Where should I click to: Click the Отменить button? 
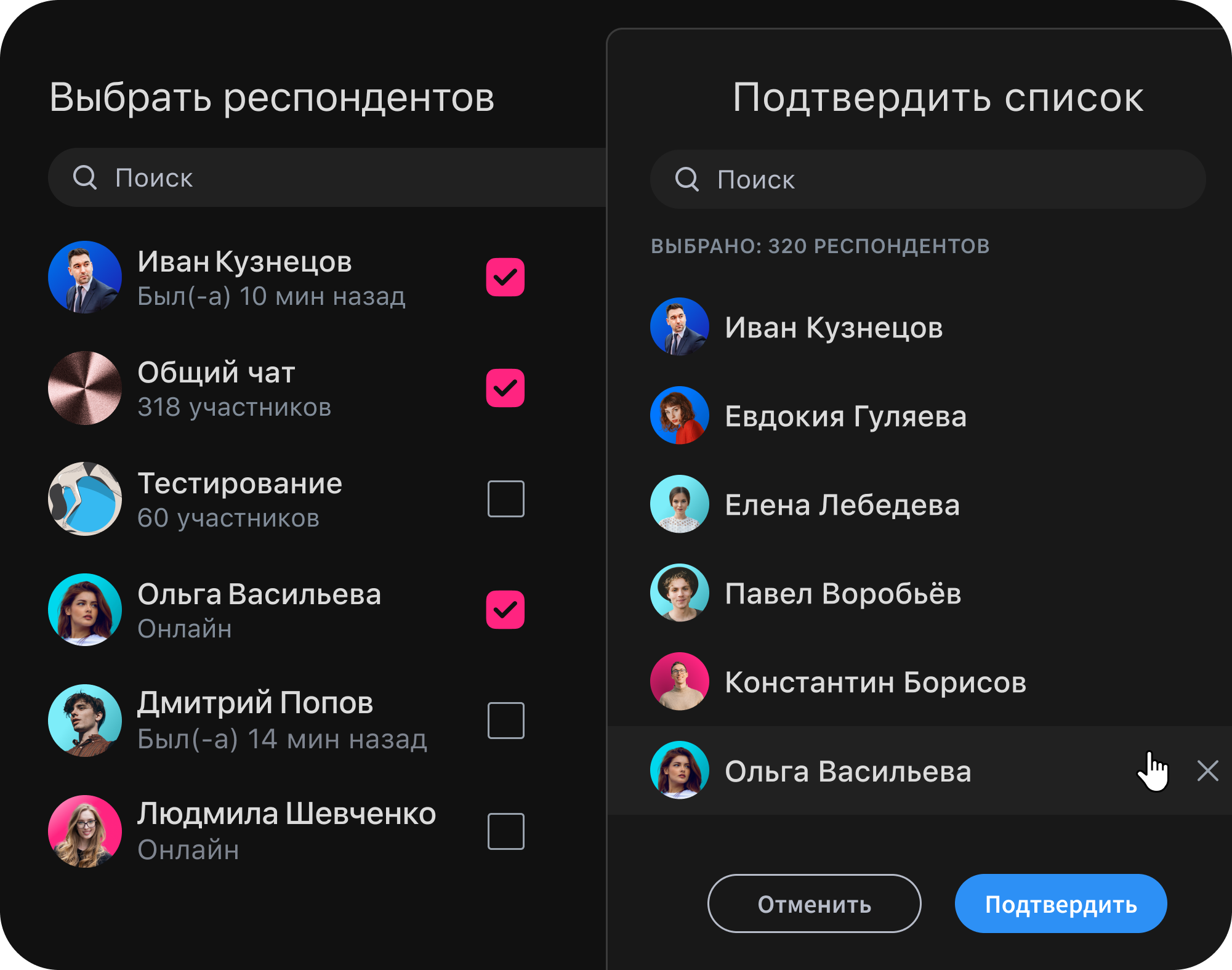pos(814,903)
